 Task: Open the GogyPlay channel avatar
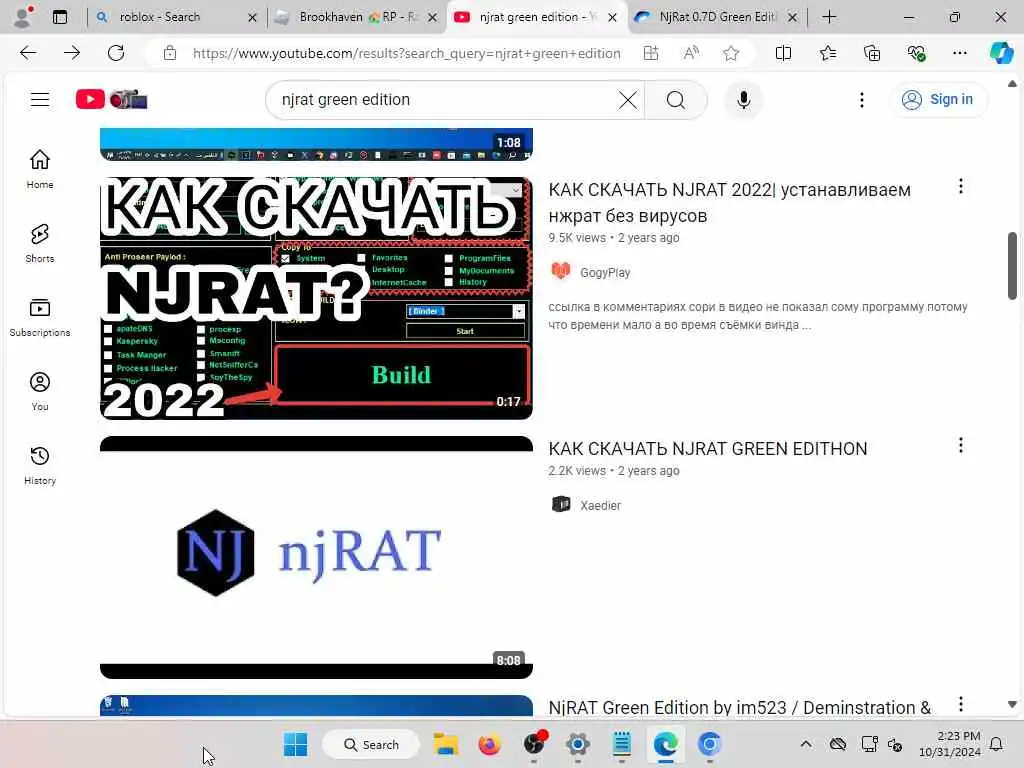pos(561,271)
